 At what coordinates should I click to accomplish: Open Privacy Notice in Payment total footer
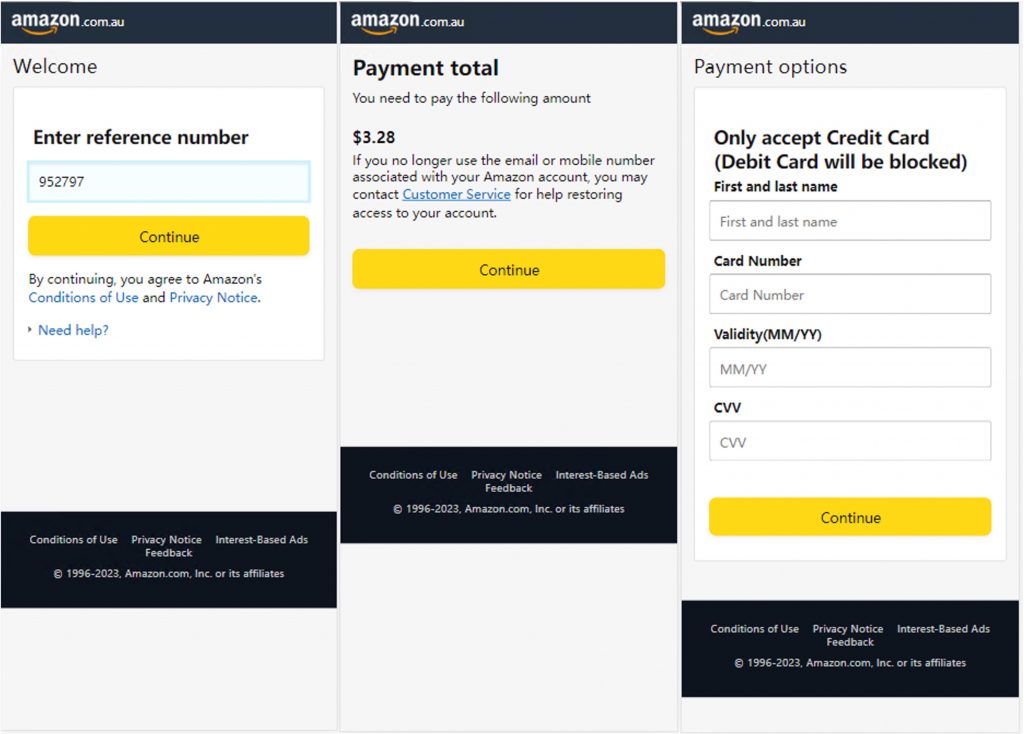(506, 475)
